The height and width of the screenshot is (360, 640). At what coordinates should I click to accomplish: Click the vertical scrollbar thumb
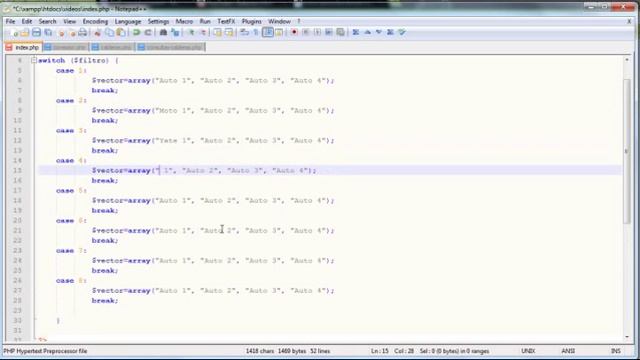(627, 151)
